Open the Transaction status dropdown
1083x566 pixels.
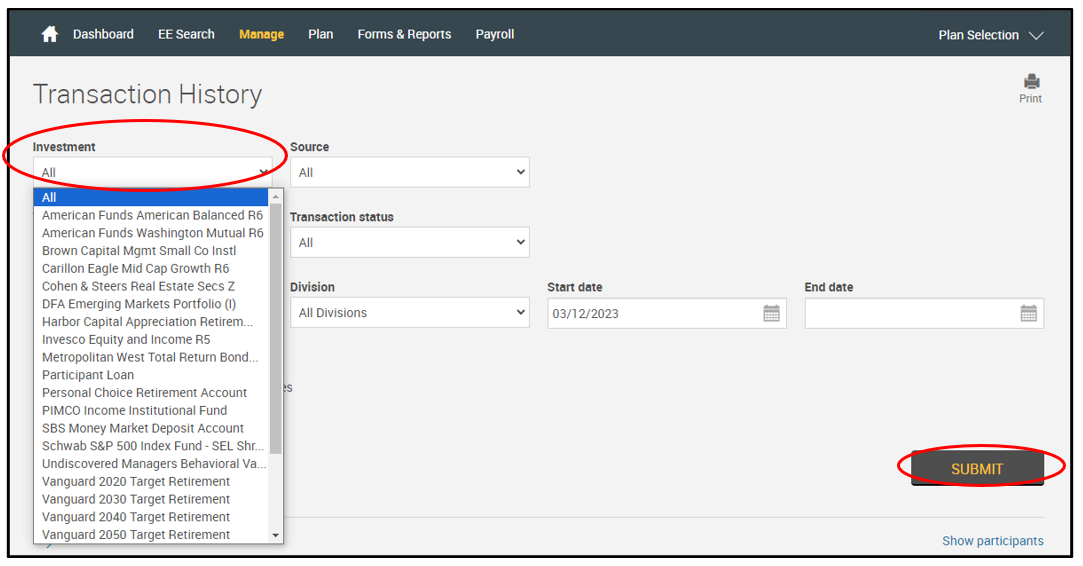tap(409, 242)
